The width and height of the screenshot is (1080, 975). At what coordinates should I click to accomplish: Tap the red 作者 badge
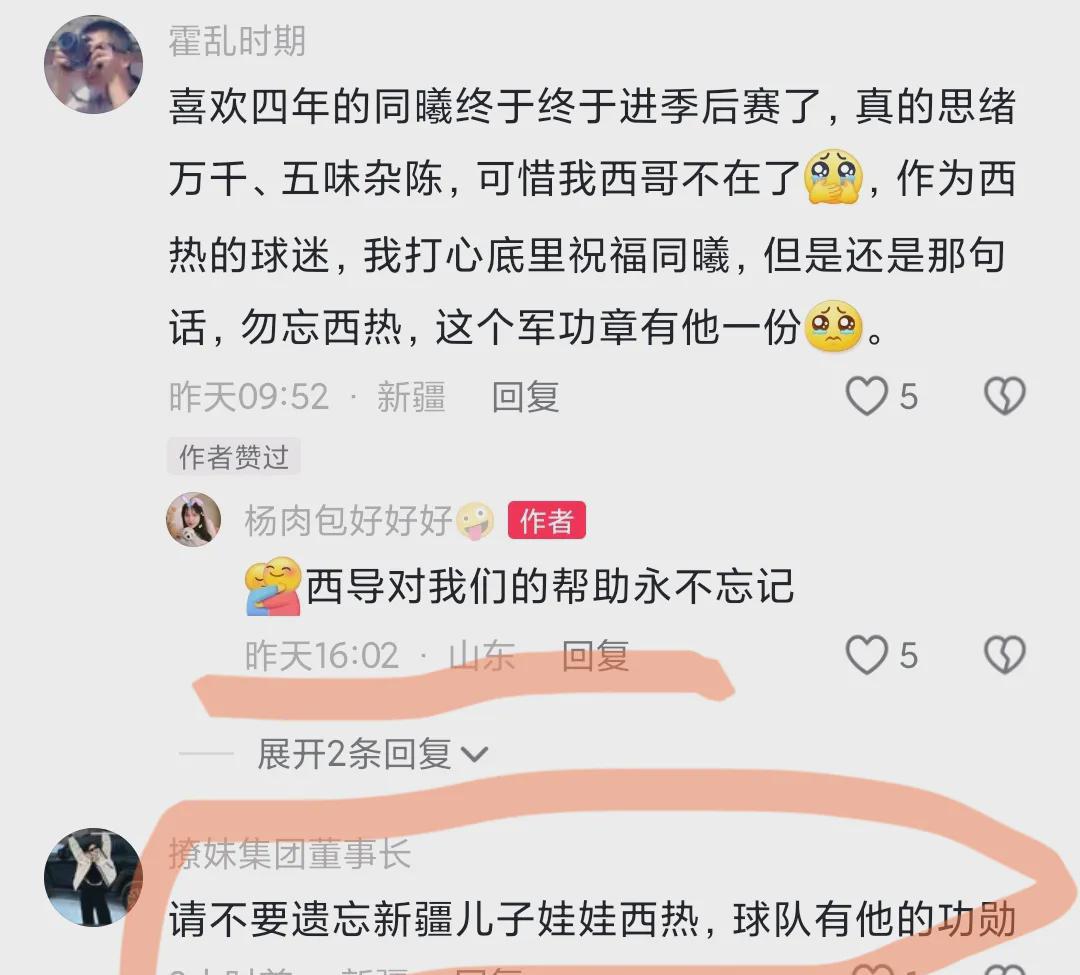tap(547, 520)
